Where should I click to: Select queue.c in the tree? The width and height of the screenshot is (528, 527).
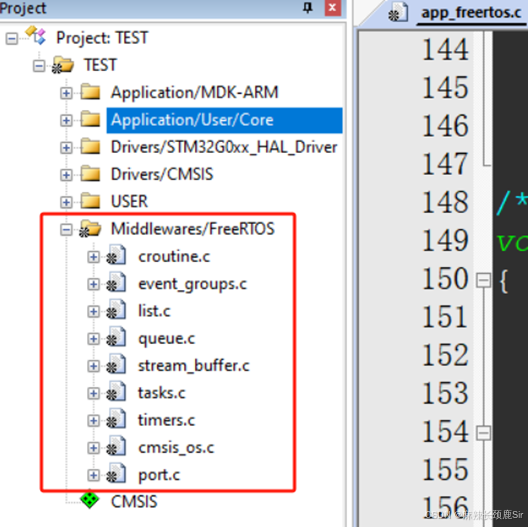click(166, 339)
